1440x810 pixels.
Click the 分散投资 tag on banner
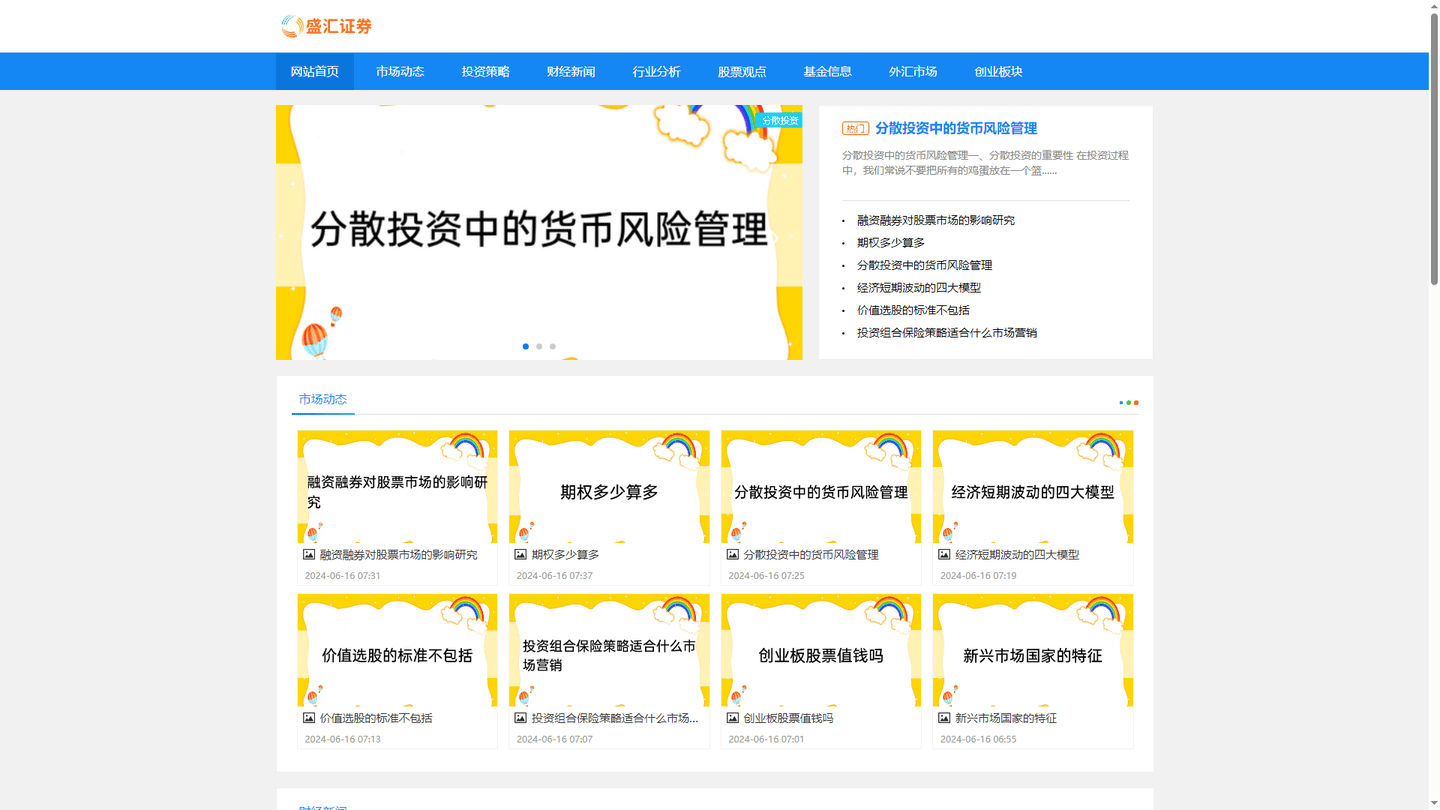[x=780, y=120]
